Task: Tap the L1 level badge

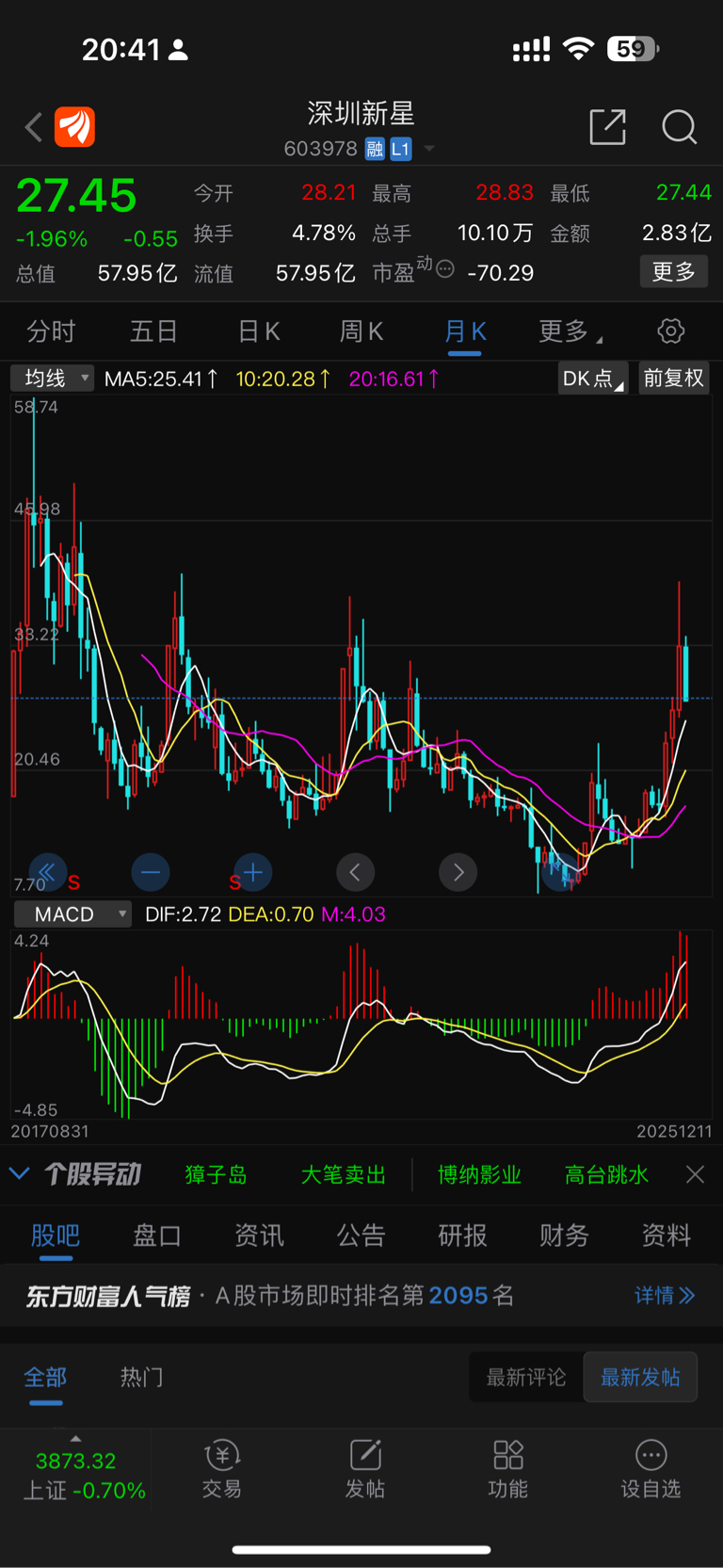Action: point(401,149)
